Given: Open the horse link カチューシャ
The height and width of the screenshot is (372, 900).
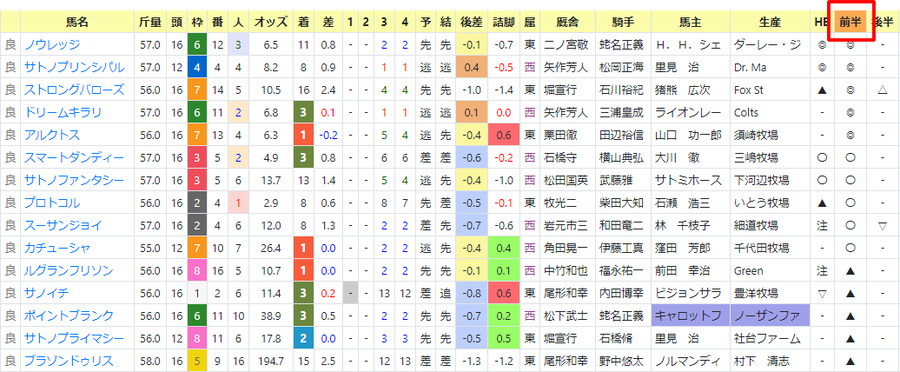Looking at the screenshot, I should (57, 248).
